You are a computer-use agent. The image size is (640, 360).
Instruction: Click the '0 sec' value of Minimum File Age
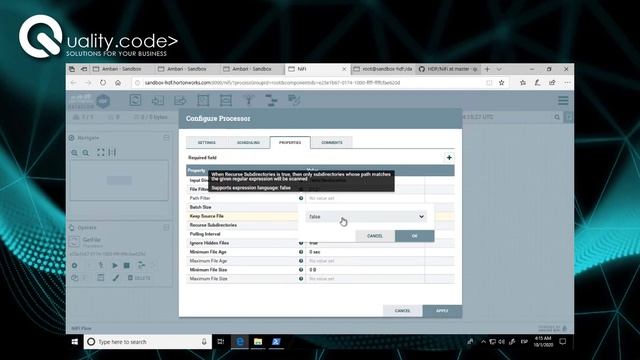315,252
